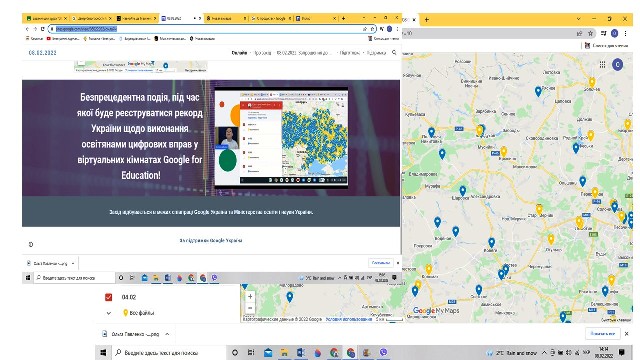This screenshot has height=360, width=640.
Task: Open the Mail app in the bottom taskbar
Action: tap(268, 352)
